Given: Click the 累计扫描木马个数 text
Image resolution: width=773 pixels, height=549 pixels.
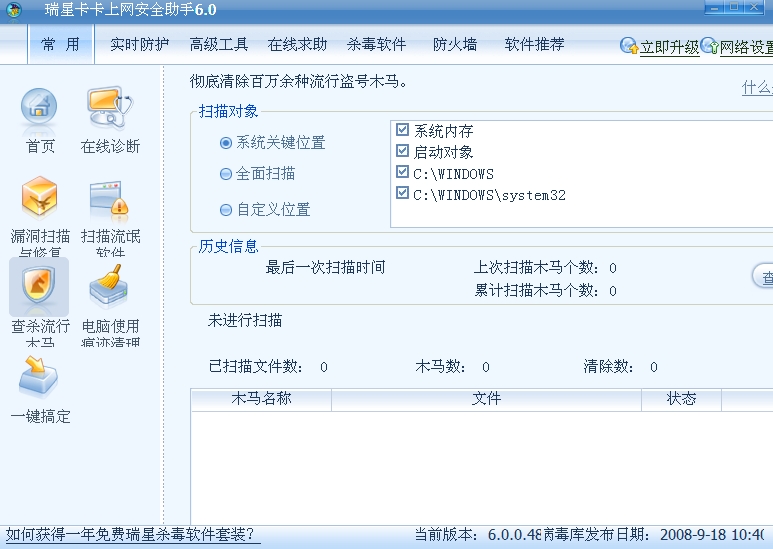Looking at the screenshot, I should (x=545, y=290).
